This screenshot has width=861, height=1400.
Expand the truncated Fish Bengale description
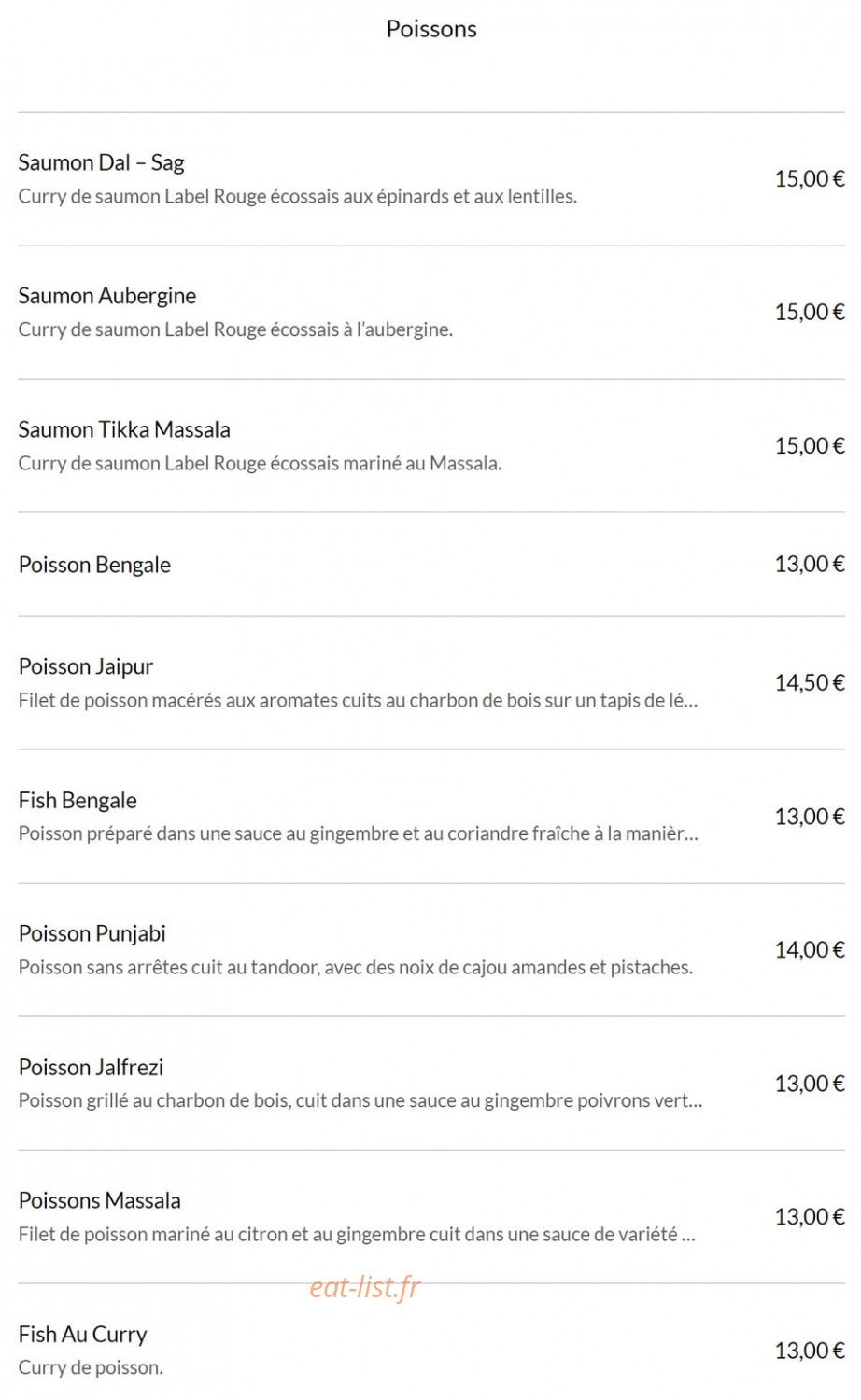(x=358, y=833)
